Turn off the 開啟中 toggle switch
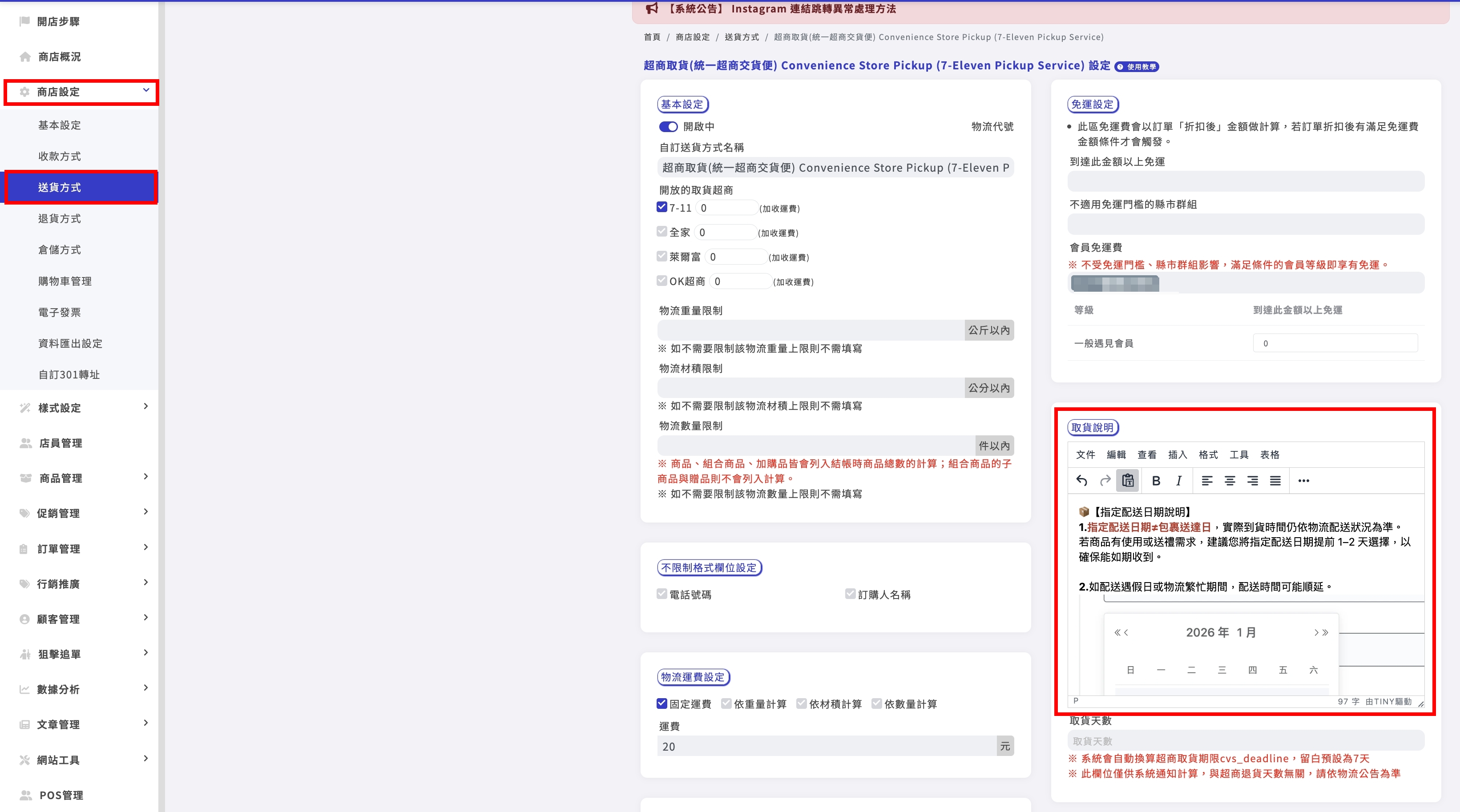The width and height of the screenshot is (1460, 812). [x=668, y=126]
